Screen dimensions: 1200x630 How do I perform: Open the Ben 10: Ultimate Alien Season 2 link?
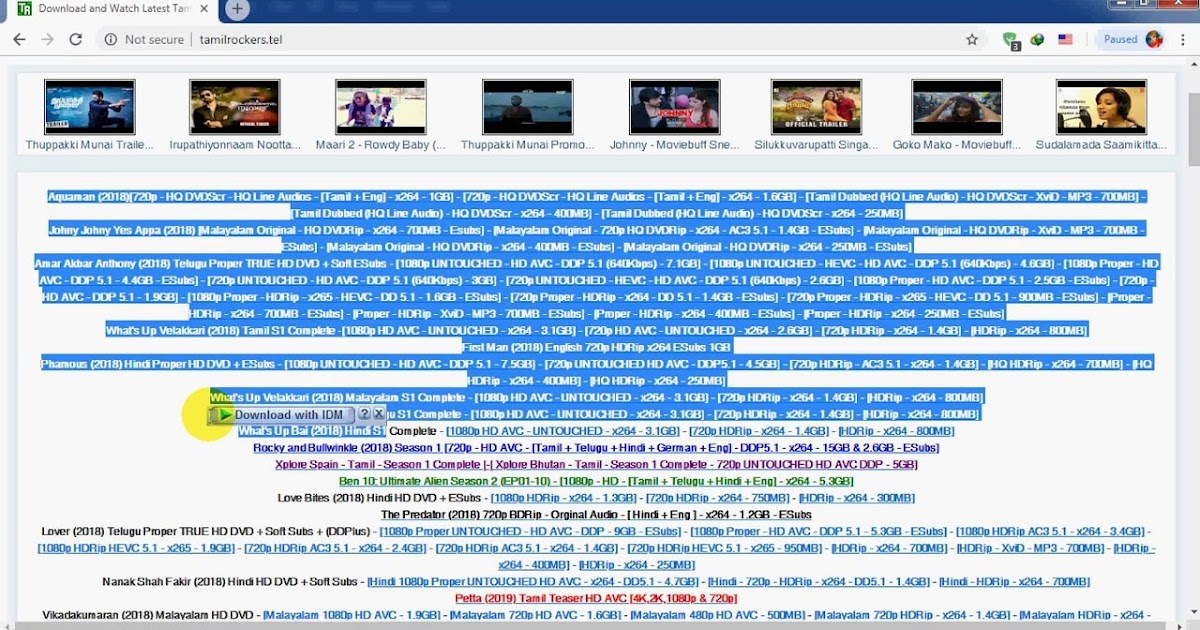(x=596, y=481)
